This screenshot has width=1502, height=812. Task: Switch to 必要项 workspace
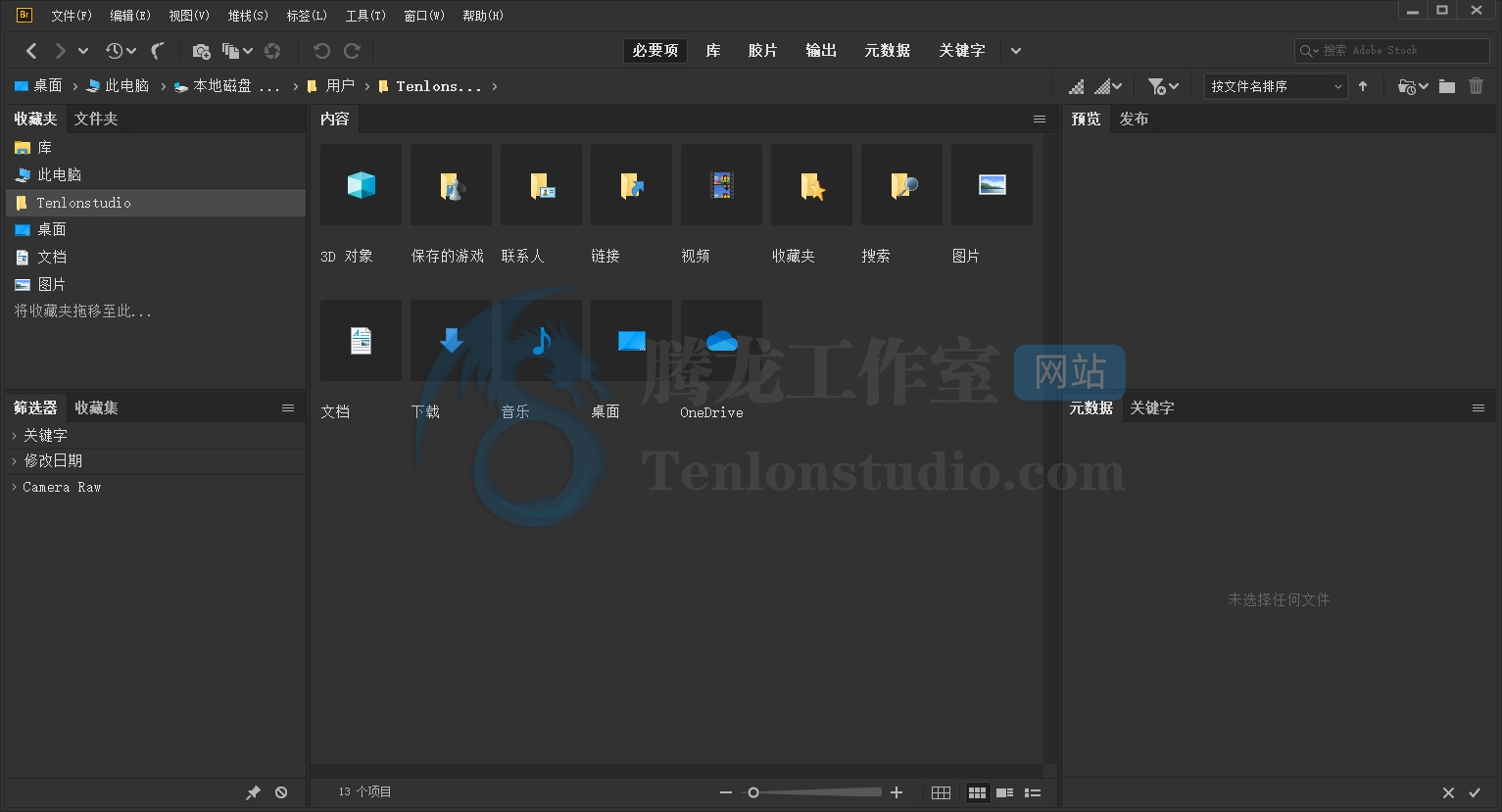pos(655,51)
